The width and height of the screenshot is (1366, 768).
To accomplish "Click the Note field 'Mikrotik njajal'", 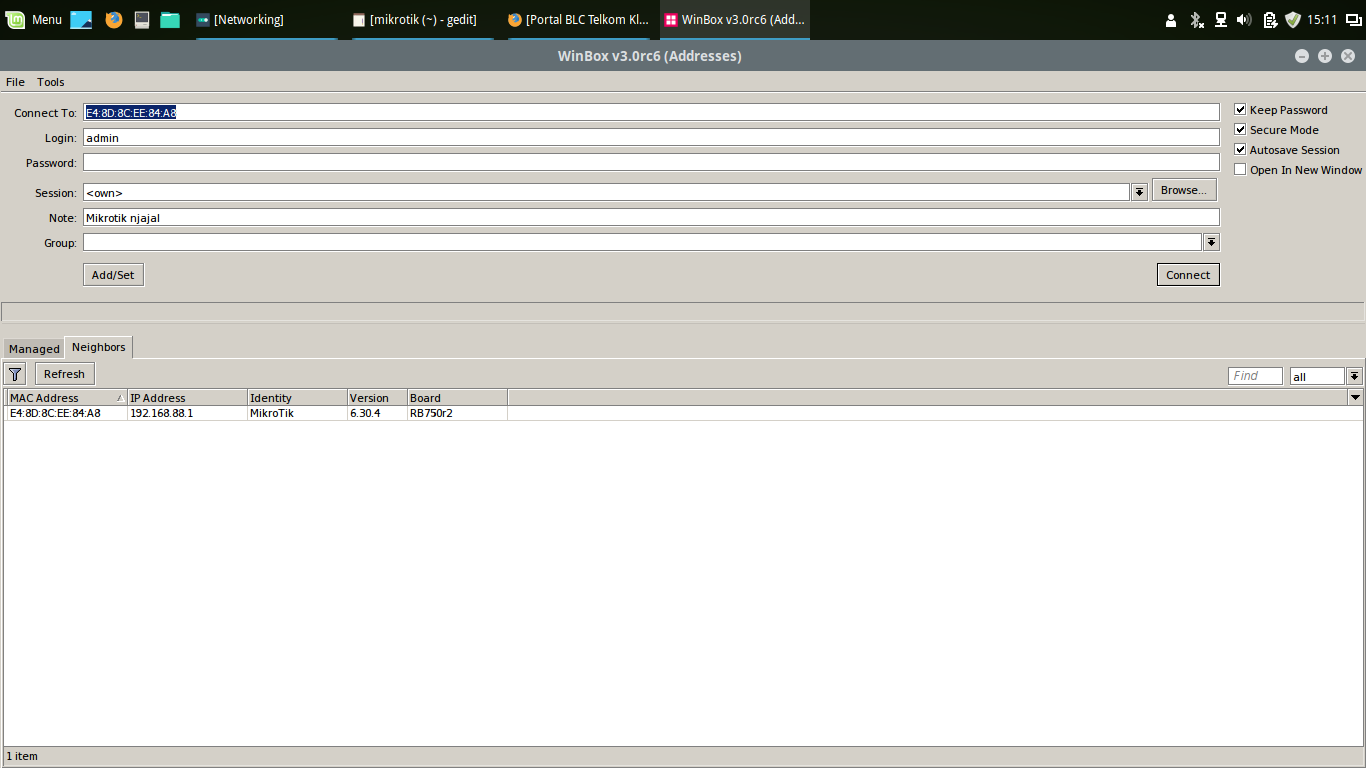I will tap(651, 217).
